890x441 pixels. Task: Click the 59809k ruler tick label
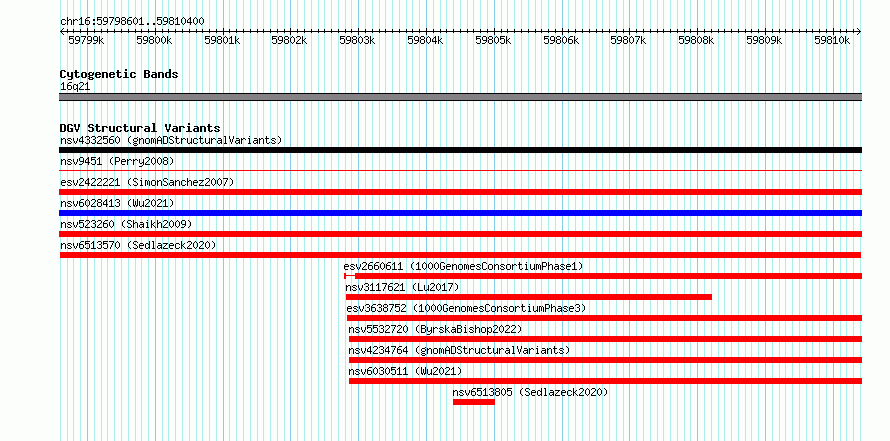coord(764,40)
